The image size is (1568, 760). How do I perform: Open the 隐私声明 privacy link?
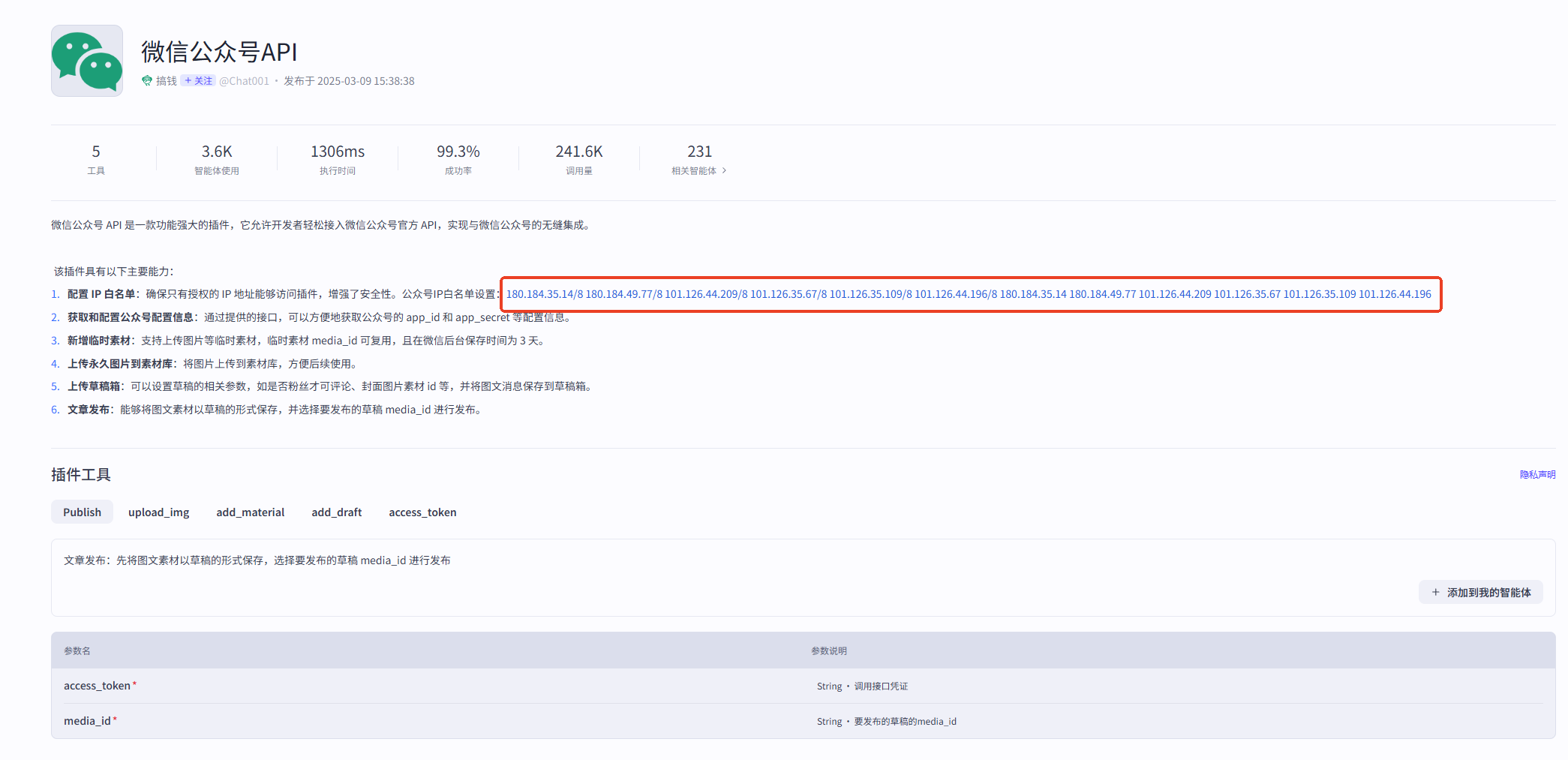[x=1537, y=474]
